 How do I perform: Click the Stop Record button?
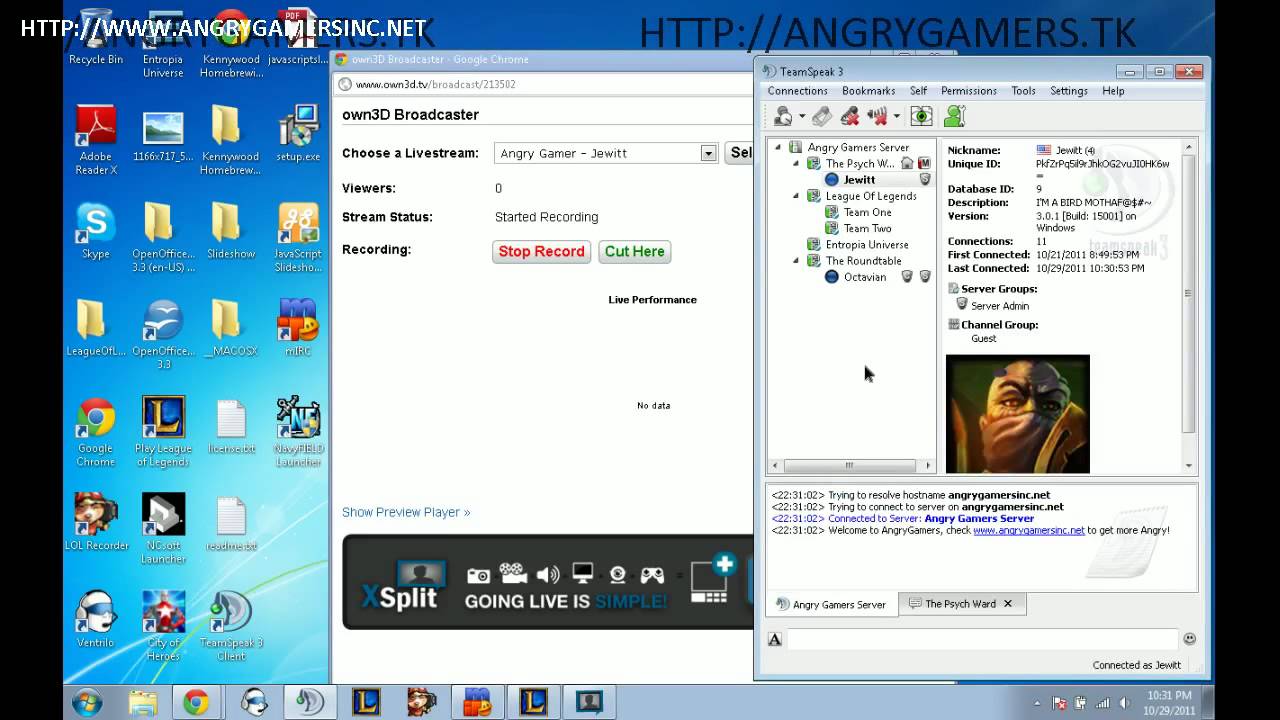[x=541, y=252]
